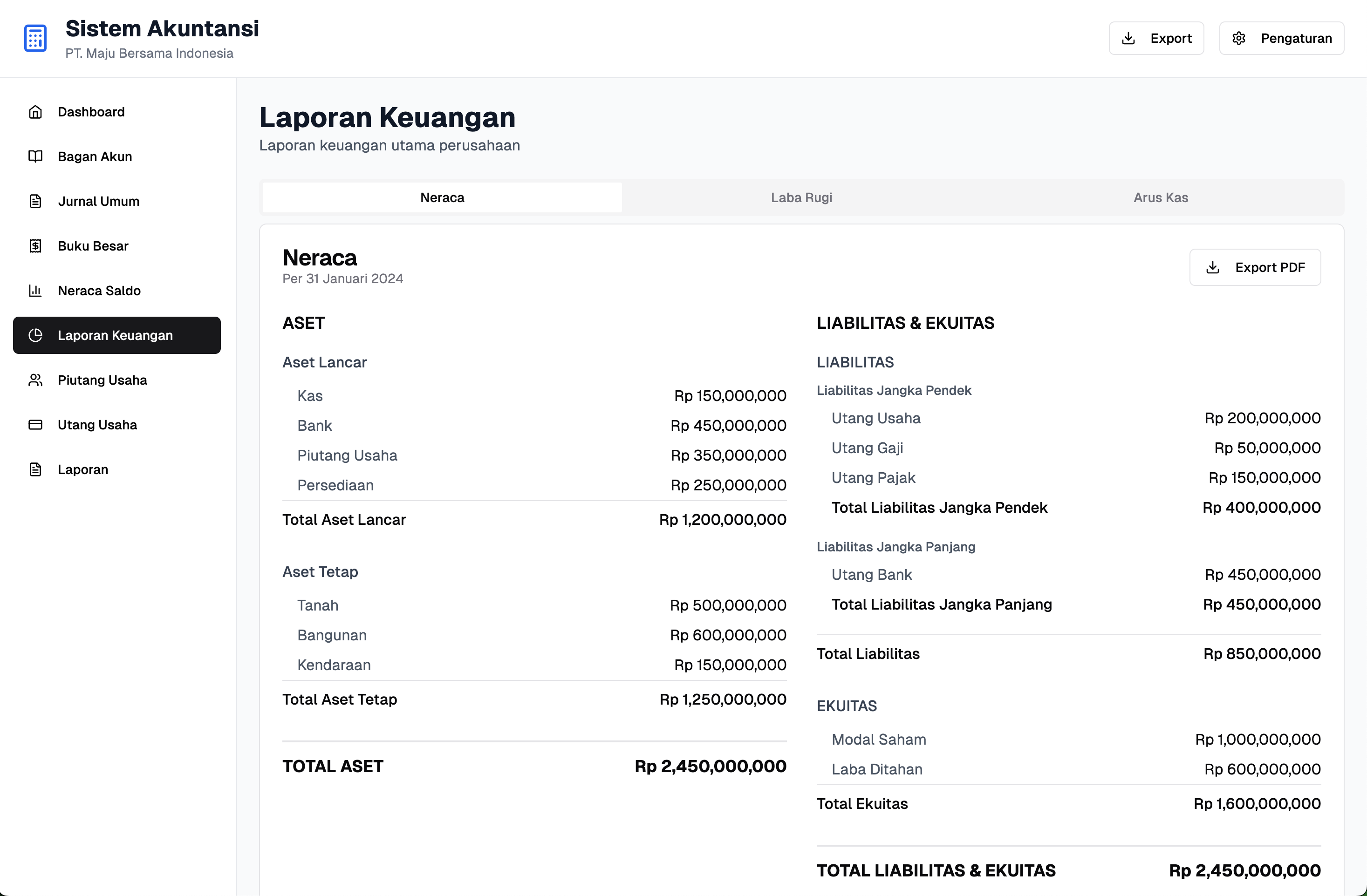Viewport: 1367px width, 896px height.
Task: Click the Laporan Keuangan page heading
Action: tap(387, 117)
